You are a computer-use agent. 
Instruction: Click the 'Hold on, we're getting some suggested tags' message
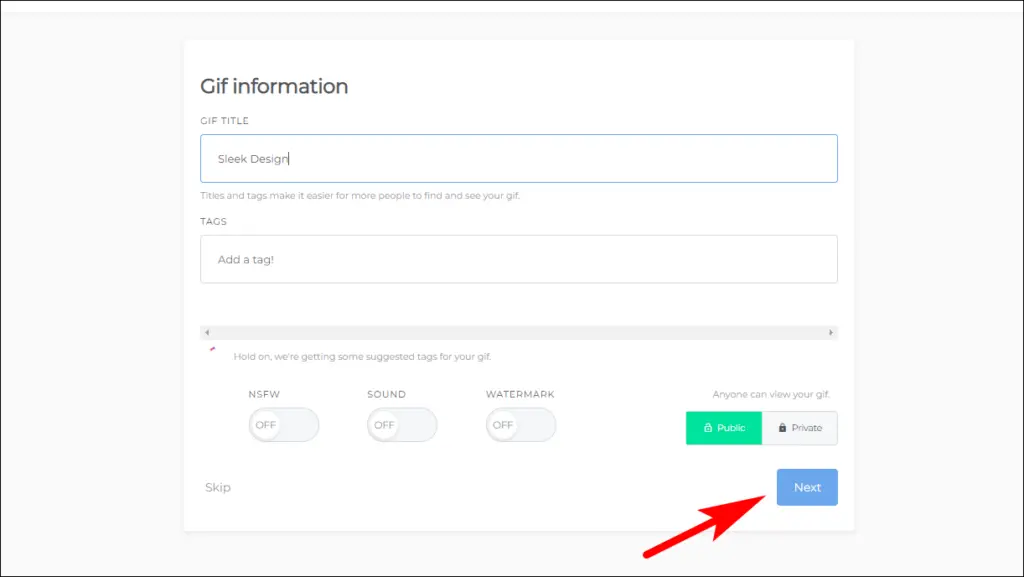pyautogui.click(x=362, y=356)
